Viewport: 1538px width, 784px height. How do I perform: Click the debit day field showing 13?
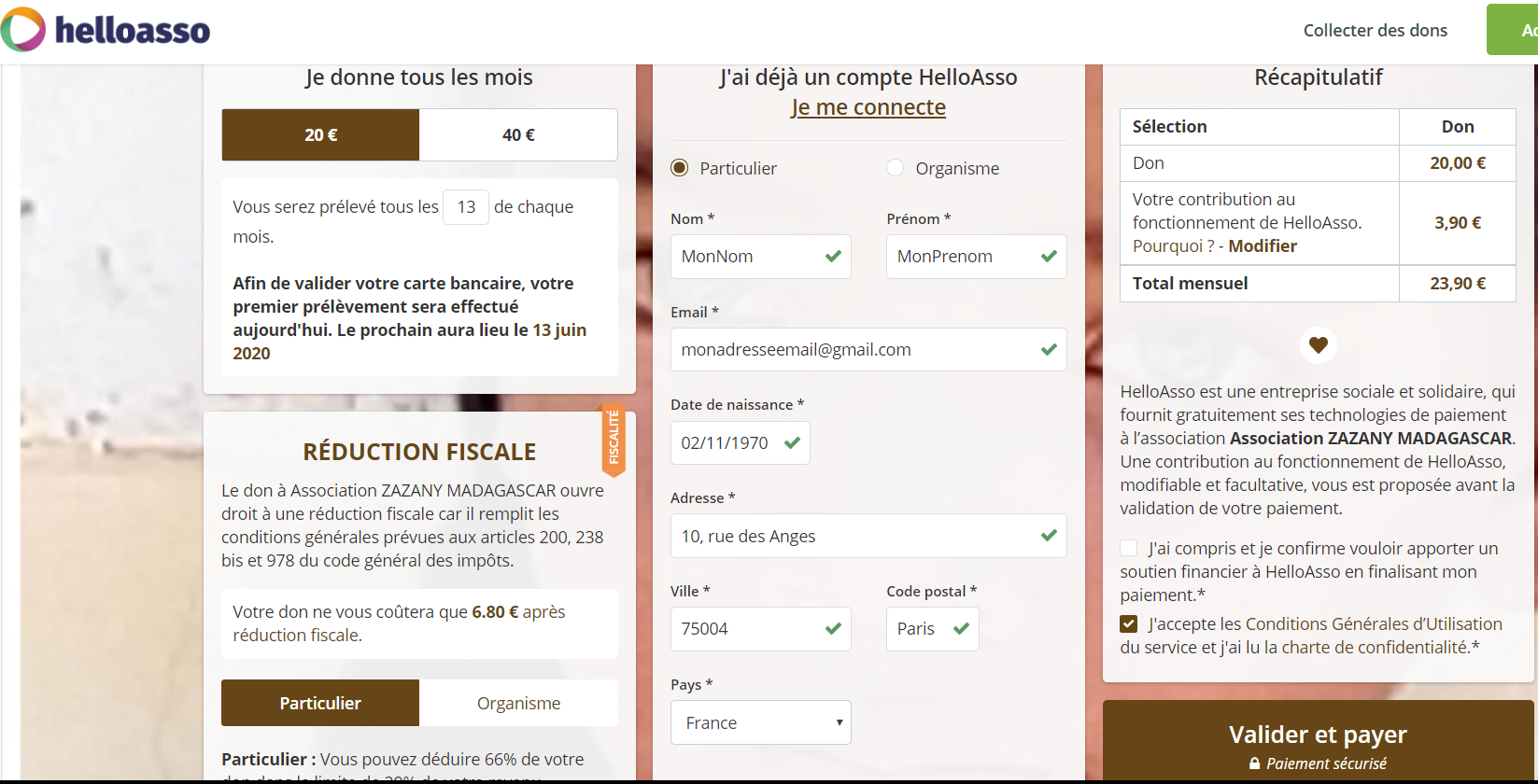click(x=466, y=206)
